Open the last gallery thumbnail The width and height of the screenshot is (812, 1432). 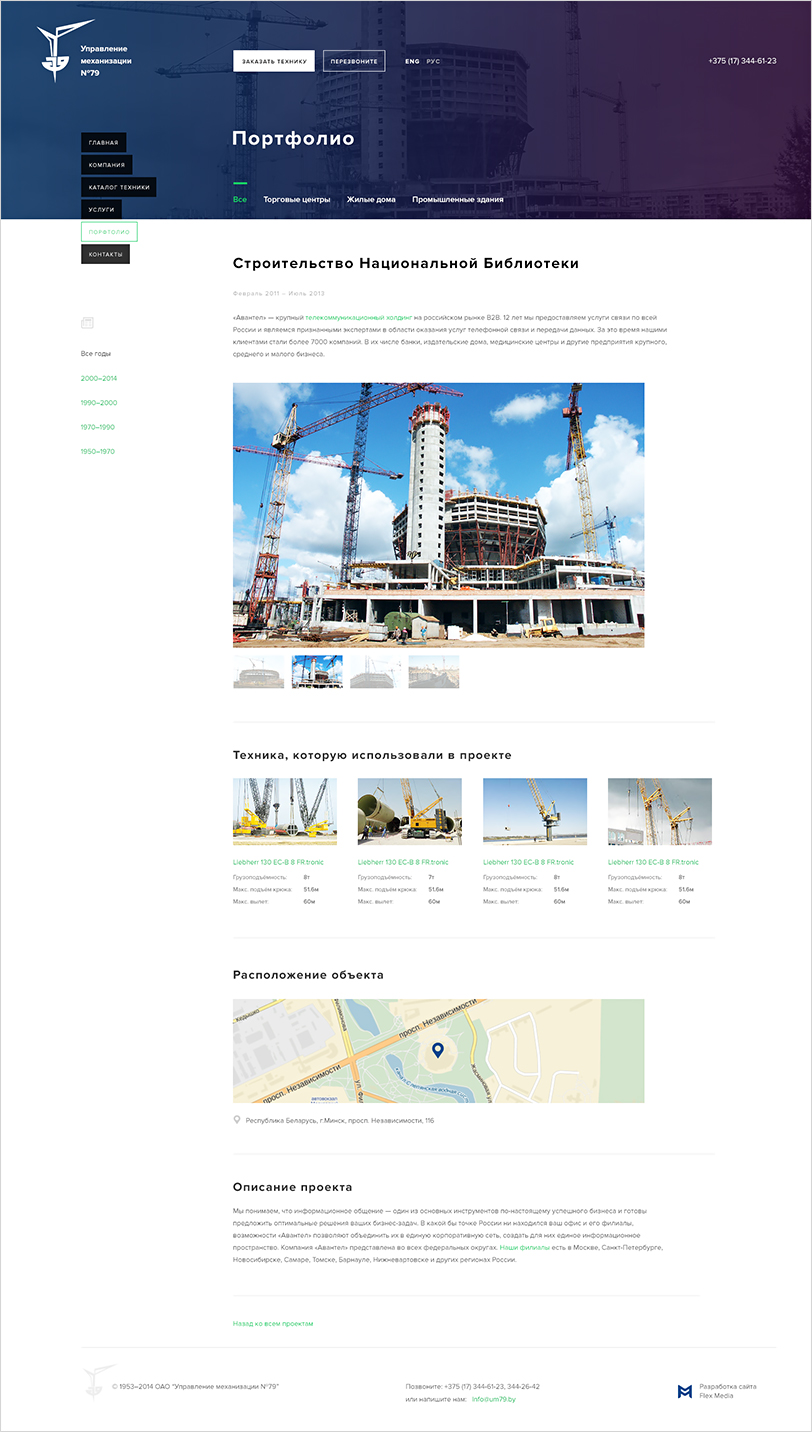(x=433, y=672)
